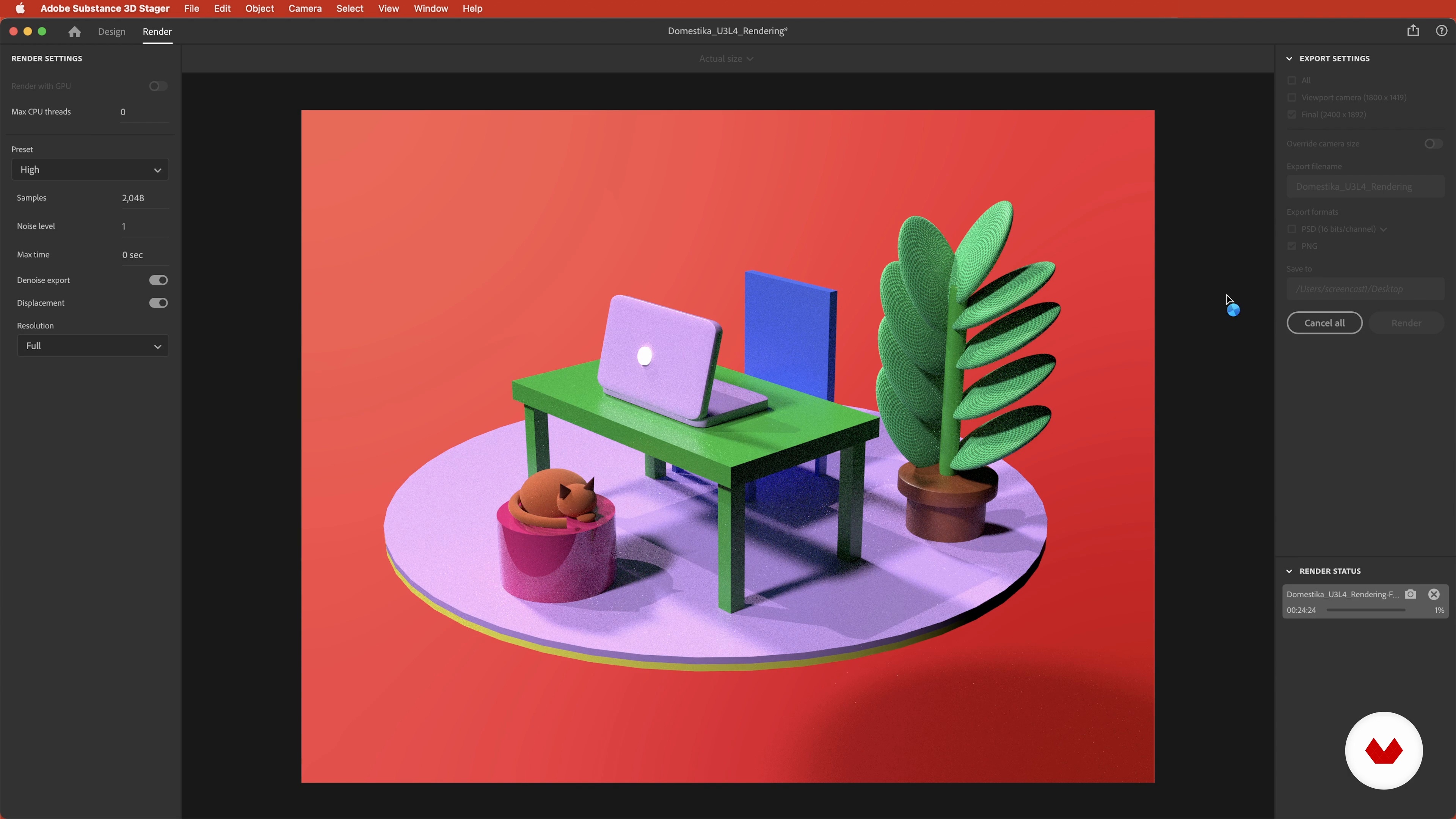Check the PSD (16 bits/channel) checkbox

1291,229
